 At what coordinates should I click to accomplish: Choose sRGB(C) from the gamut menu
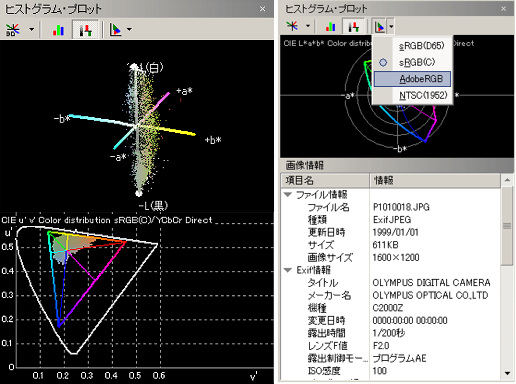point(413,62)
